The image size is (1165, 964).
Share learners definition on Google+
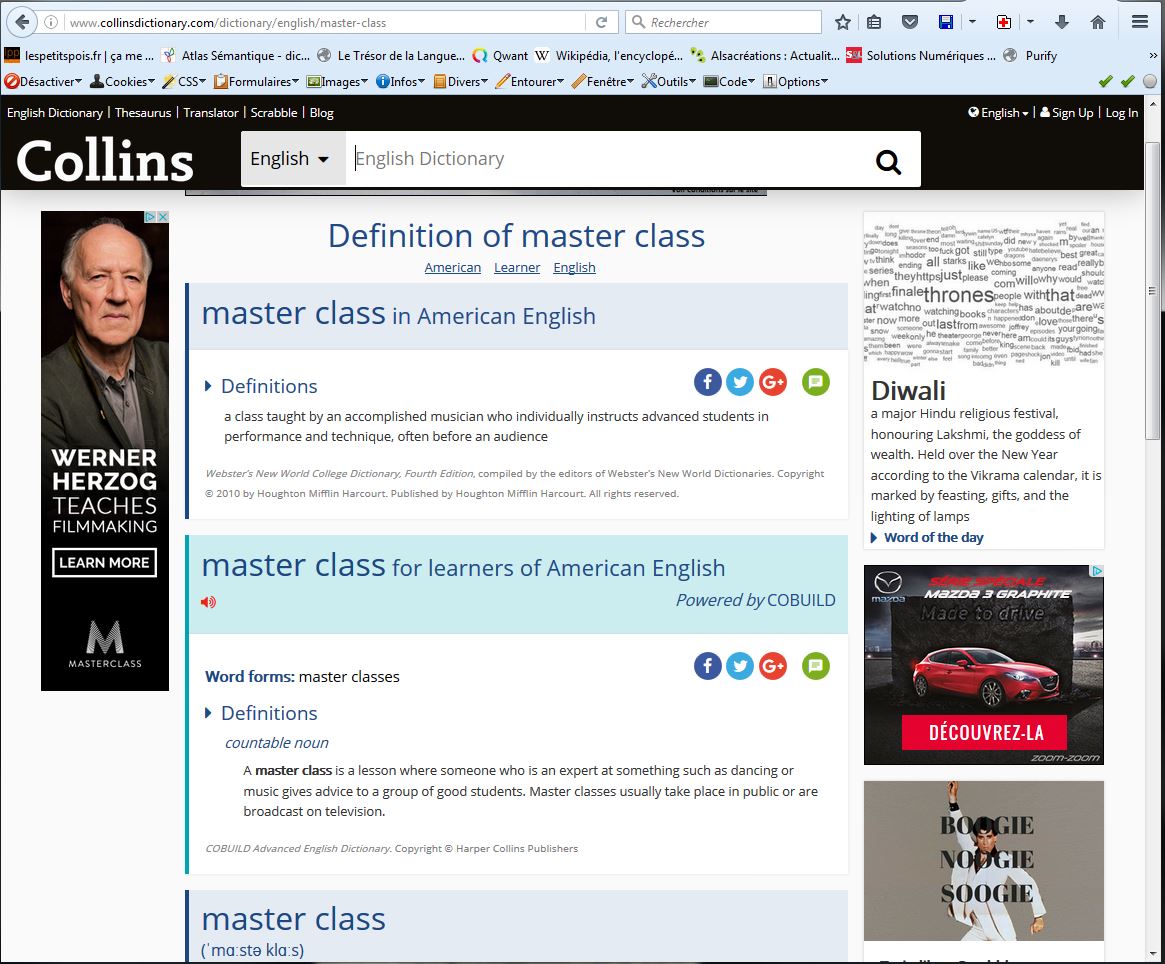click(x=773, y=666)
